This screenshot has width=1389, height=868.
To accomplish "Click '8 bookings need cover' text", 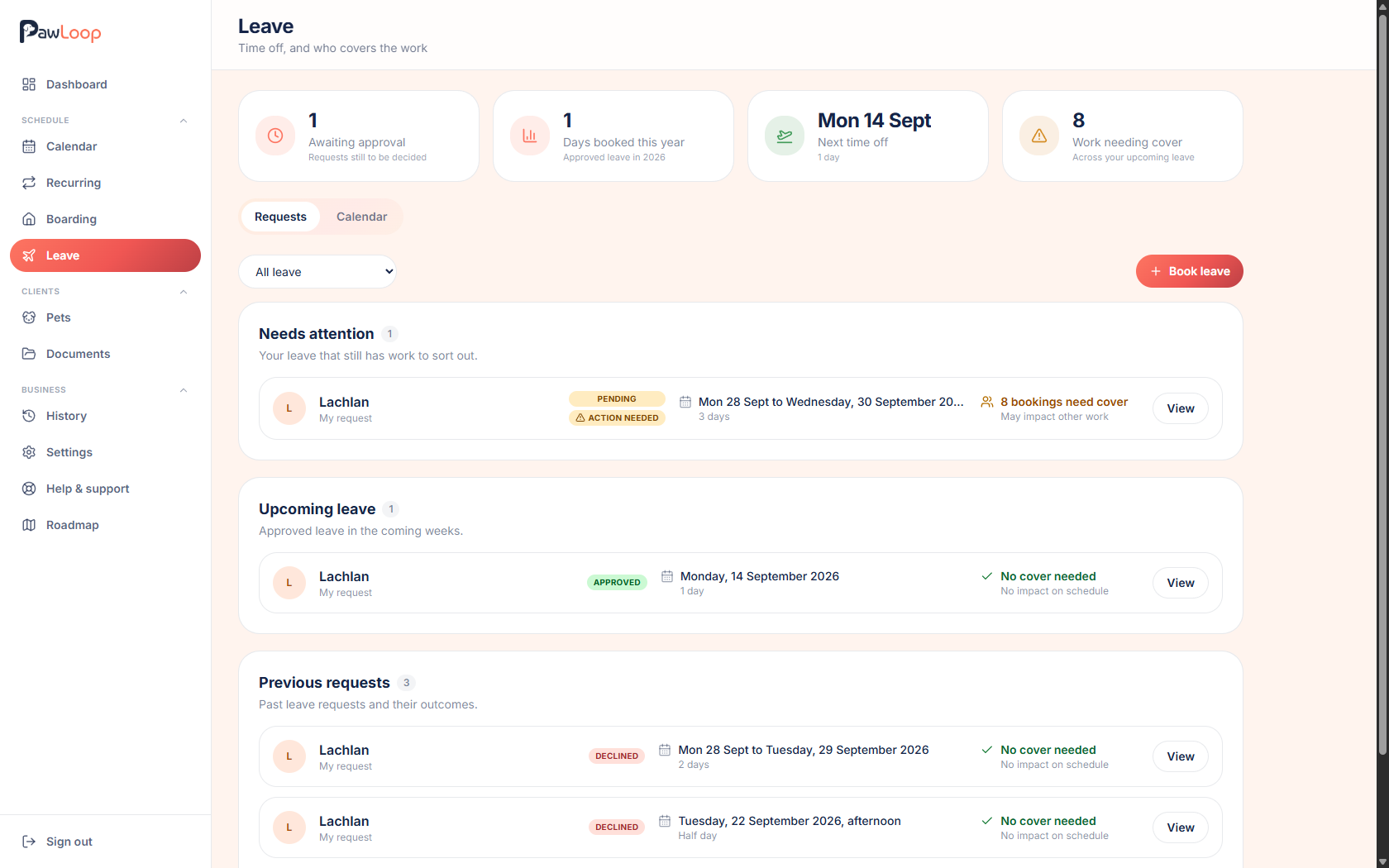I will click(1064, 402).
